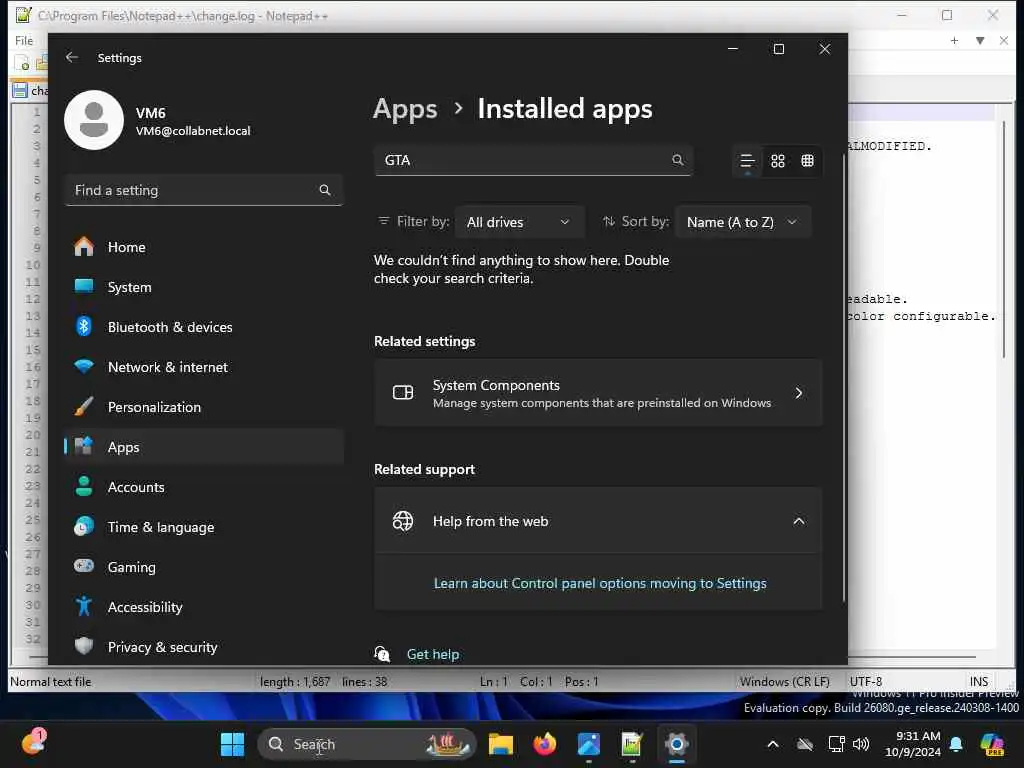Viewport: 1024px width, 768px height.
Task: Switch to list view layout
Action: click(747, 161)
